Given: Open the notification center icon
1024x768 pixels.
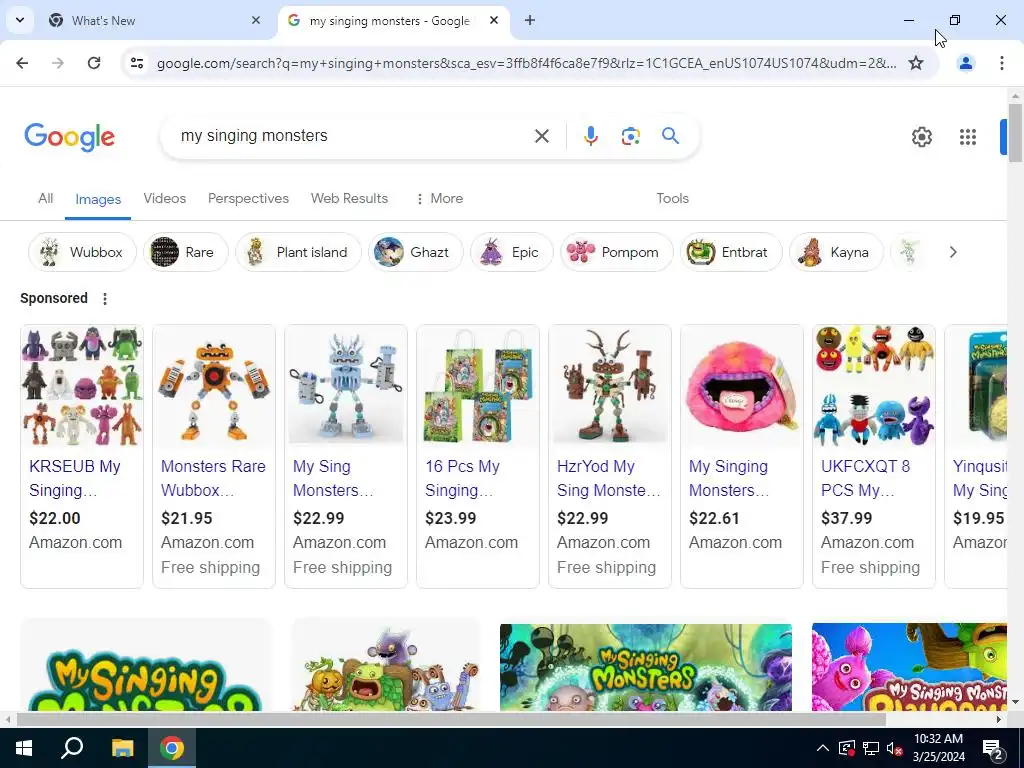Looking at the screenshot, I should [993, 748].
